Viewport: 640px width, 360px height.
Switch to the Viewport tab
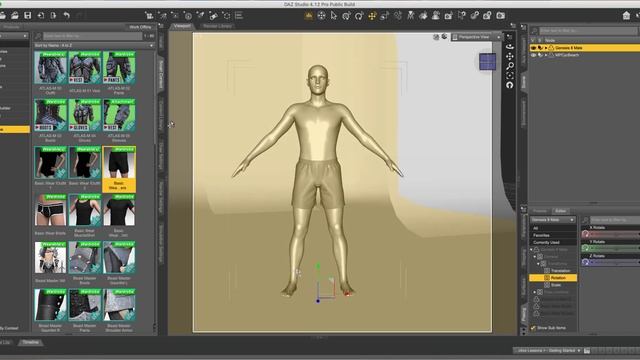182,26
